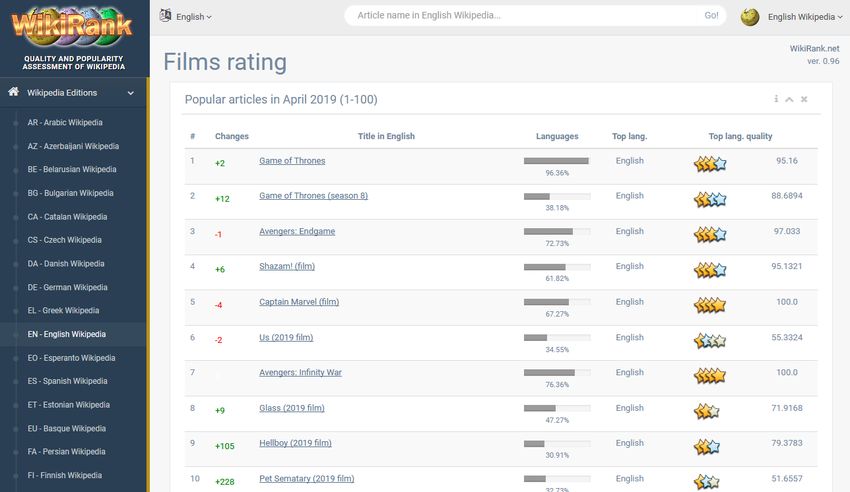Open the Pet Sematary (2019 film) link

[x=307, y=479]
